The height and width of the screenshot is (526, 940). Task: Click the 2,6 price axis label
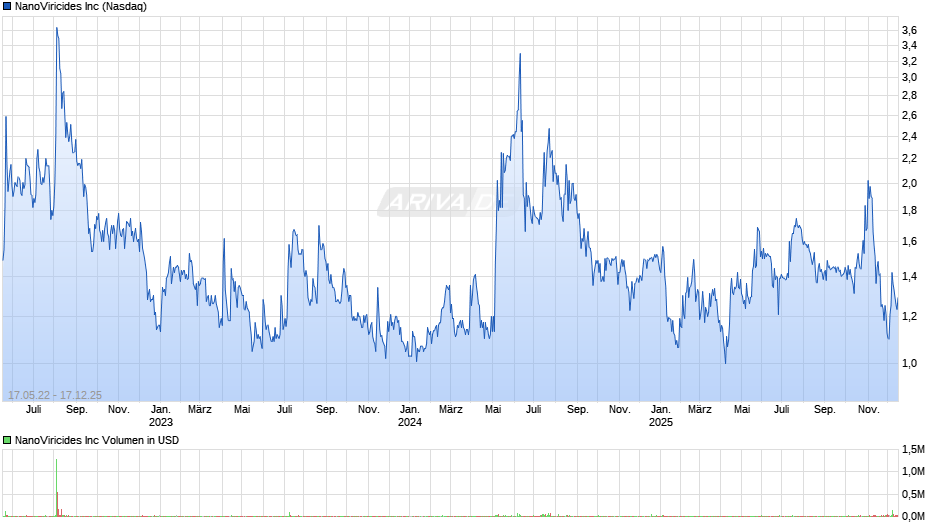click(909, 115)
